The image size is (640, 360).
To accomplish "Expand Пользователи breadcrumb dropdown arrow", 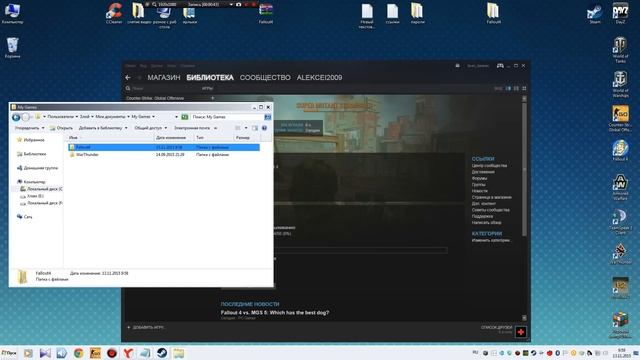I will 77,117.
